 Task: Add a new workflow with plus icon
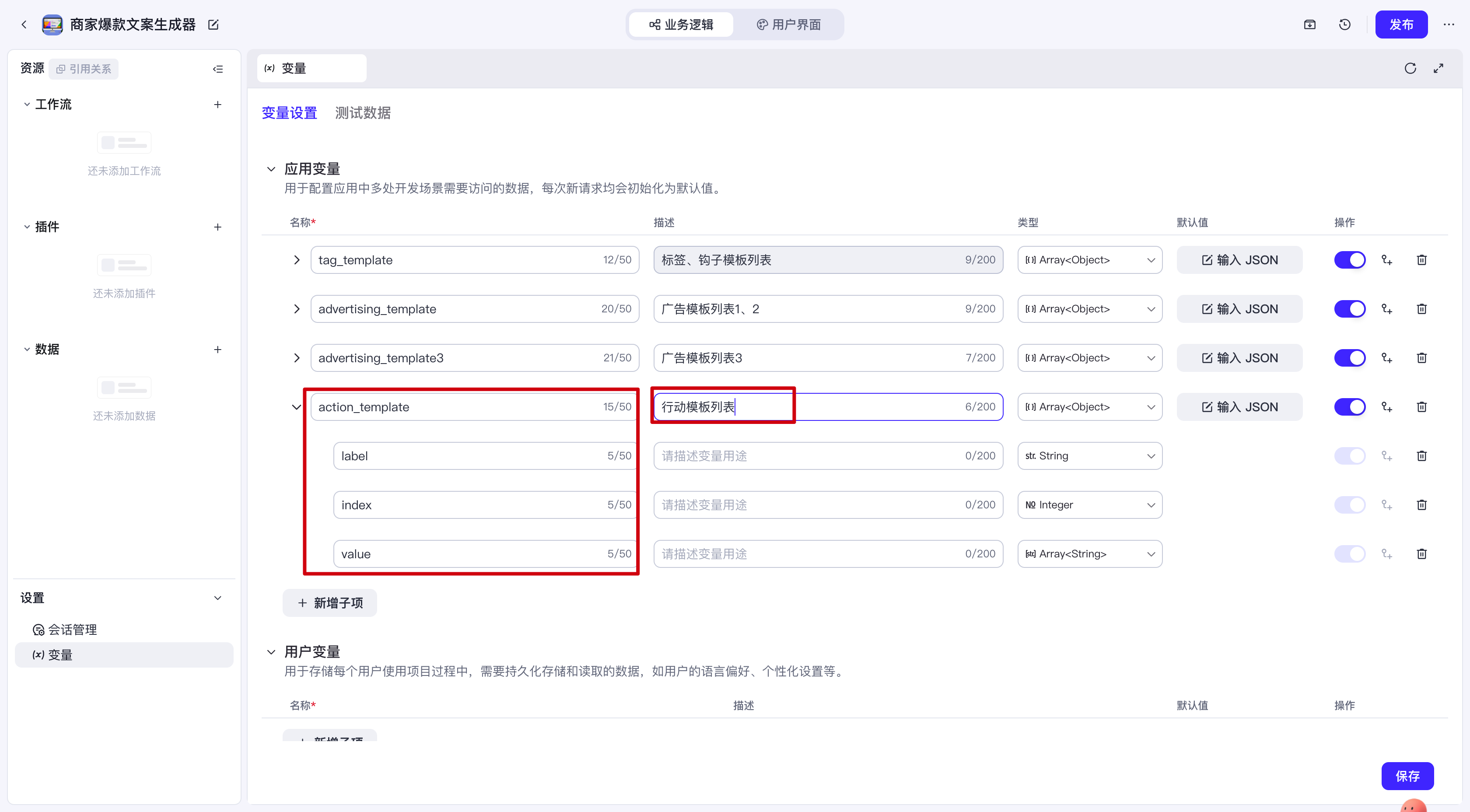(x=217, y=105)
